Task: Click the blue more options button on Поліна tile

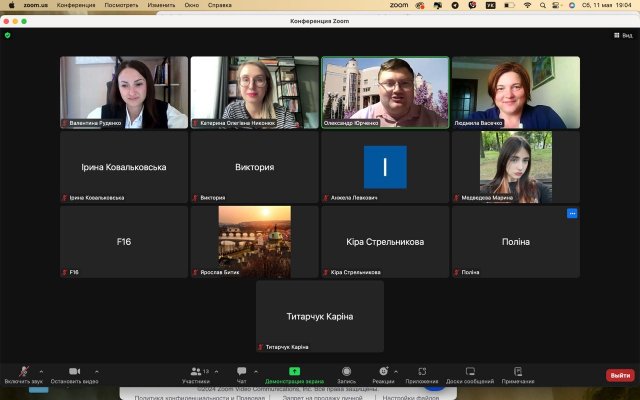Action: (572, 213)
